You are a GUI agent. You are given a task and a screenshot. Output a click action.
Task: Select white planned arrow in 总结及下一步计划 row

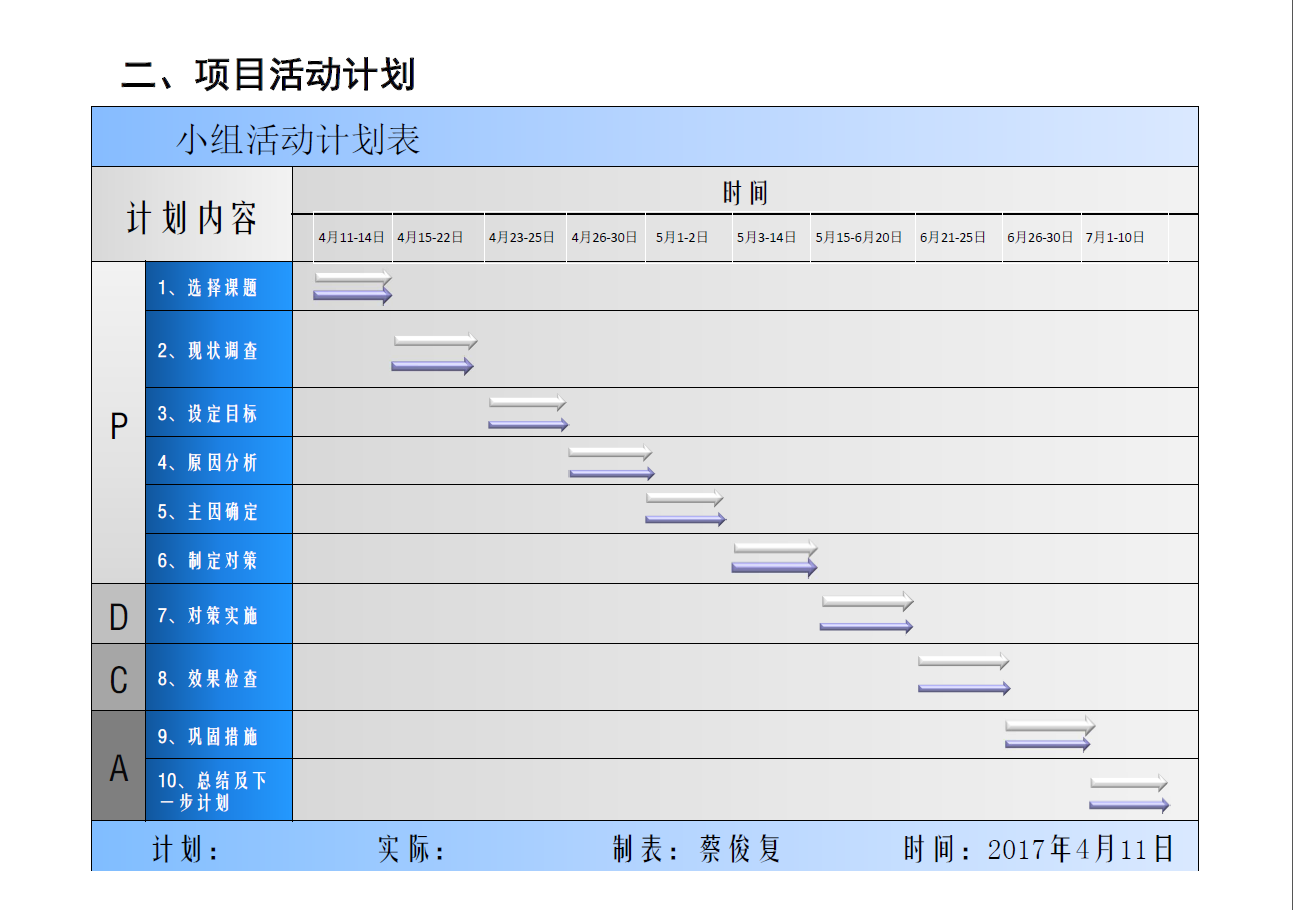[x=1129, y=782]
